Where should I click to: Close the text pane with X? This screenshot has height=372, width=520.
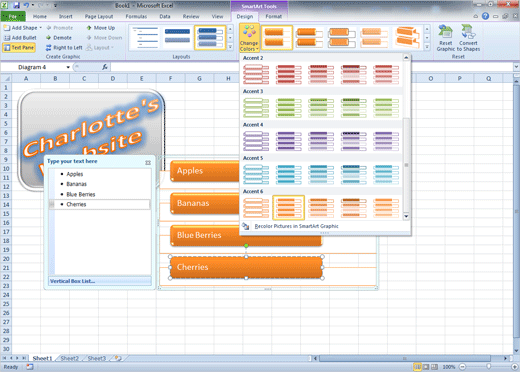pos(148,162)
